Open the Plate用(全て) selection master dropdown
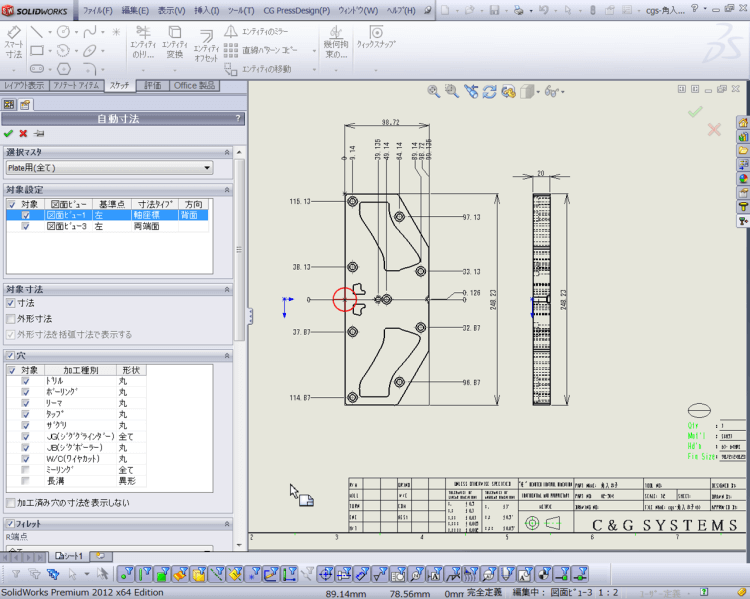This screenshot has width=750, height=599. coord(109,168)
